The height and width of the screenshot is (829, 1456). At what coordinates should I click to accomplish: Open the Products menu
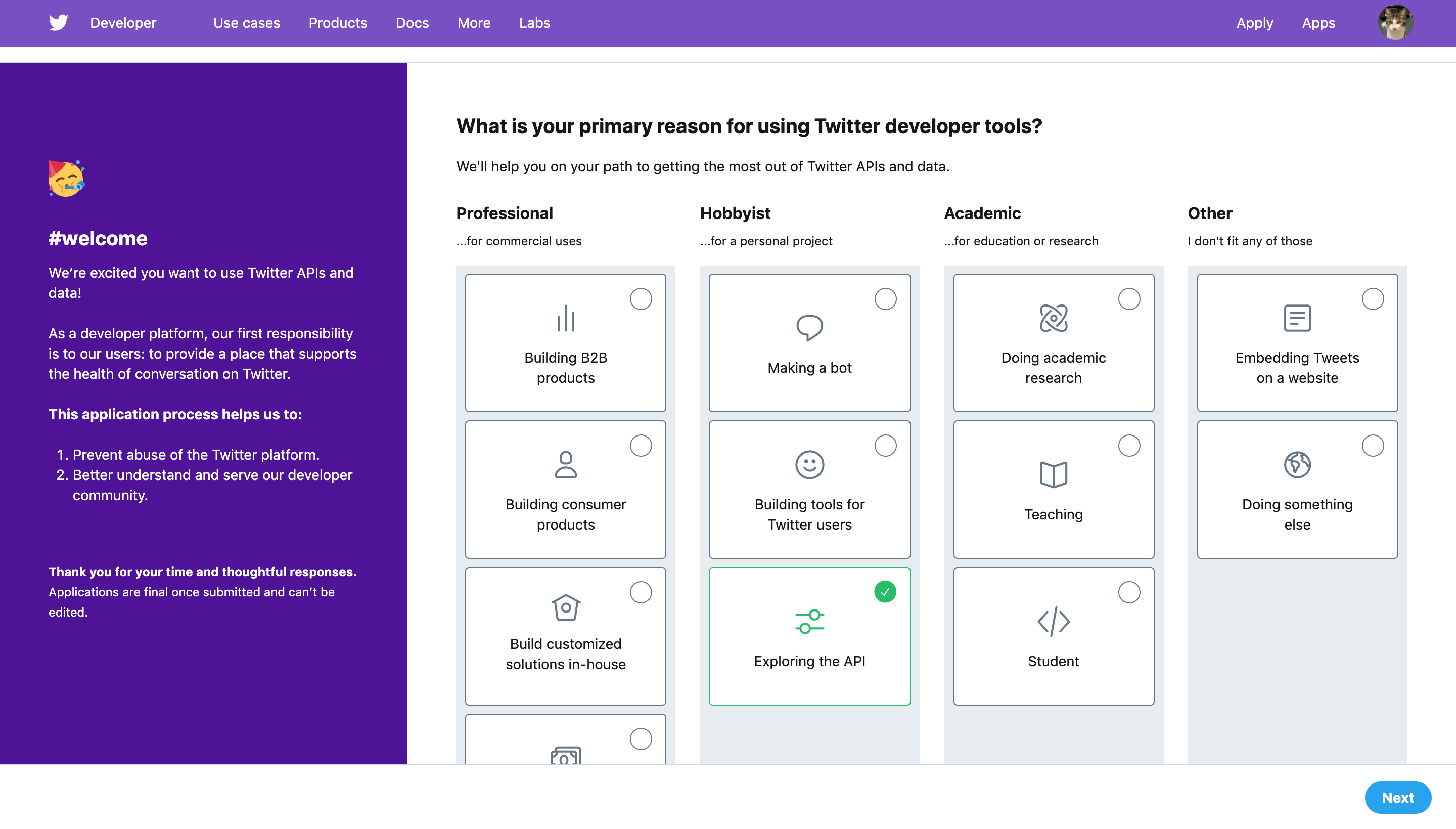[338, 23]
